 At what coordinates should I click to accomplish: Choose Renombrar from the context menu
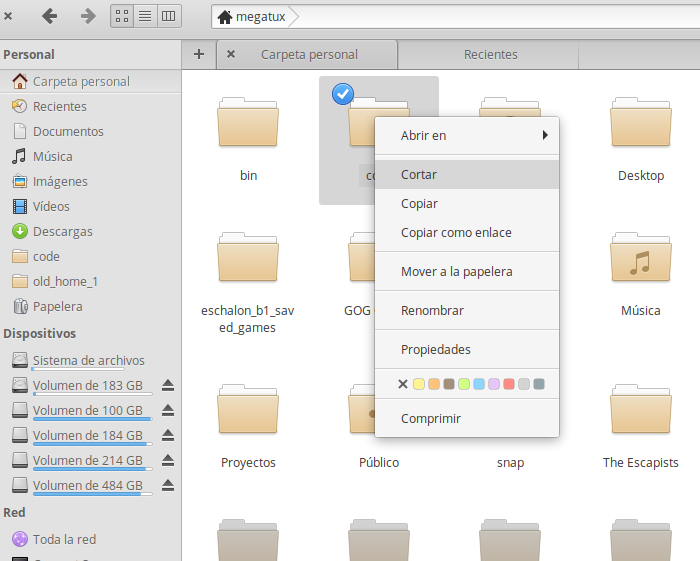click(467, 310)
